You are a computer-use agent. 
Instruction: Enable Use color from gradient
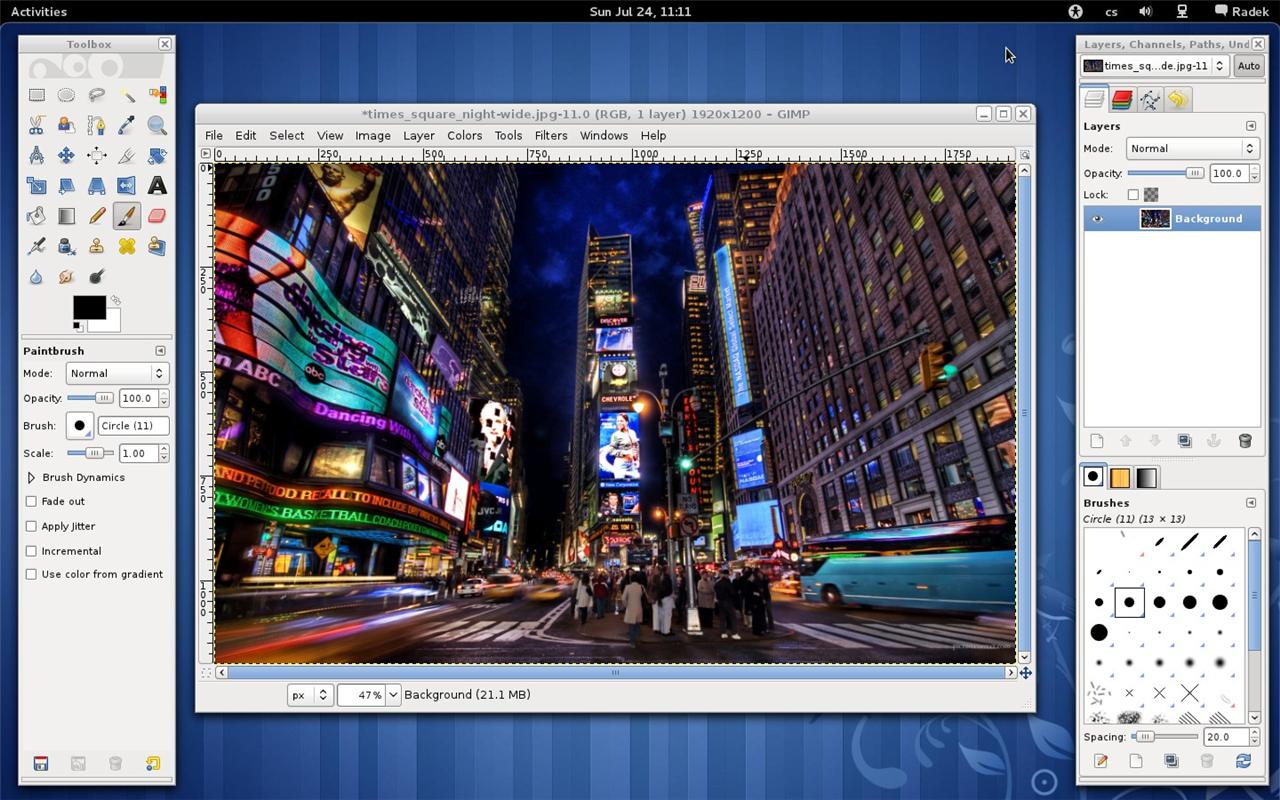tap(31, 574)
